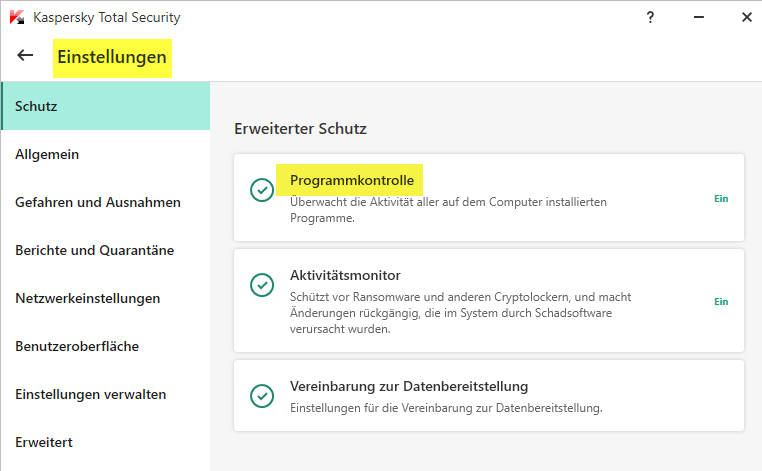Click the Kaspersky logo in title bar

pyautogui.click(x=17, y=17)
